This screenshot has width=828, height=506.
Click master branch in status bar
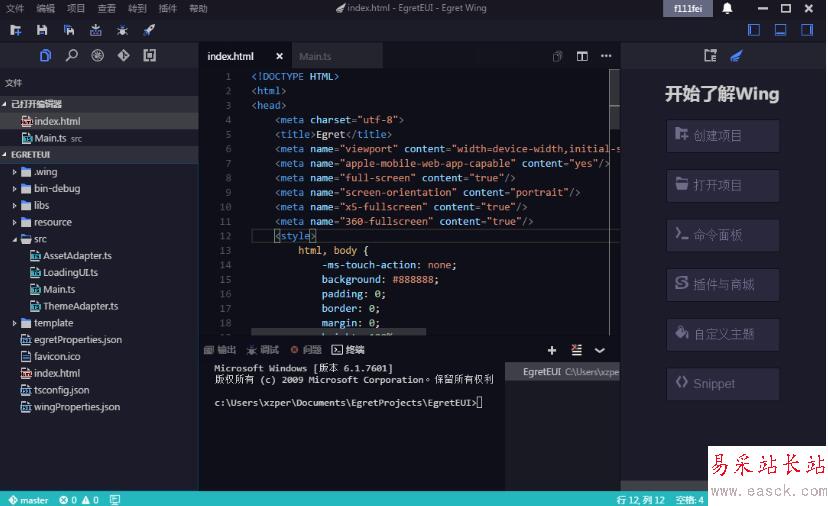pos(28,500)
